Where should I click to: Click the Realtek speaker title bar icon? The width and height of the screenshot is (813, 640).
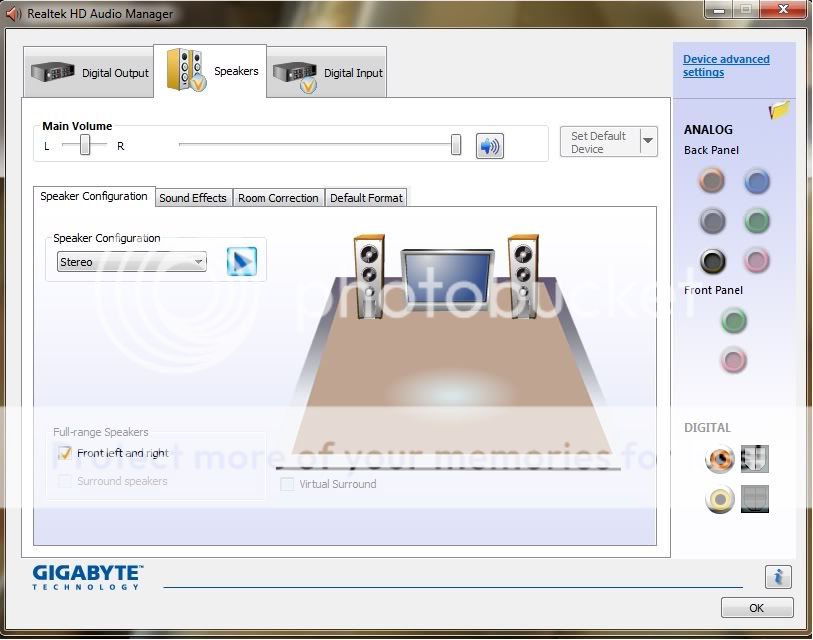[x=13, y=13]
